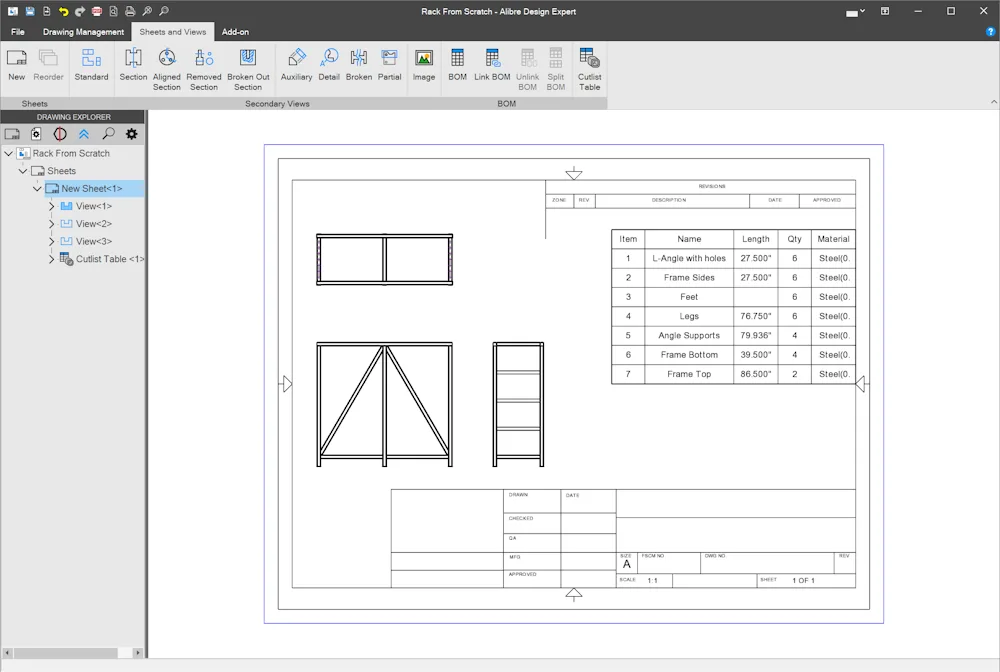Open the Drawing Explorer settings gear
The width and height of the screenshot is (1000, 672).
(131, 134)
